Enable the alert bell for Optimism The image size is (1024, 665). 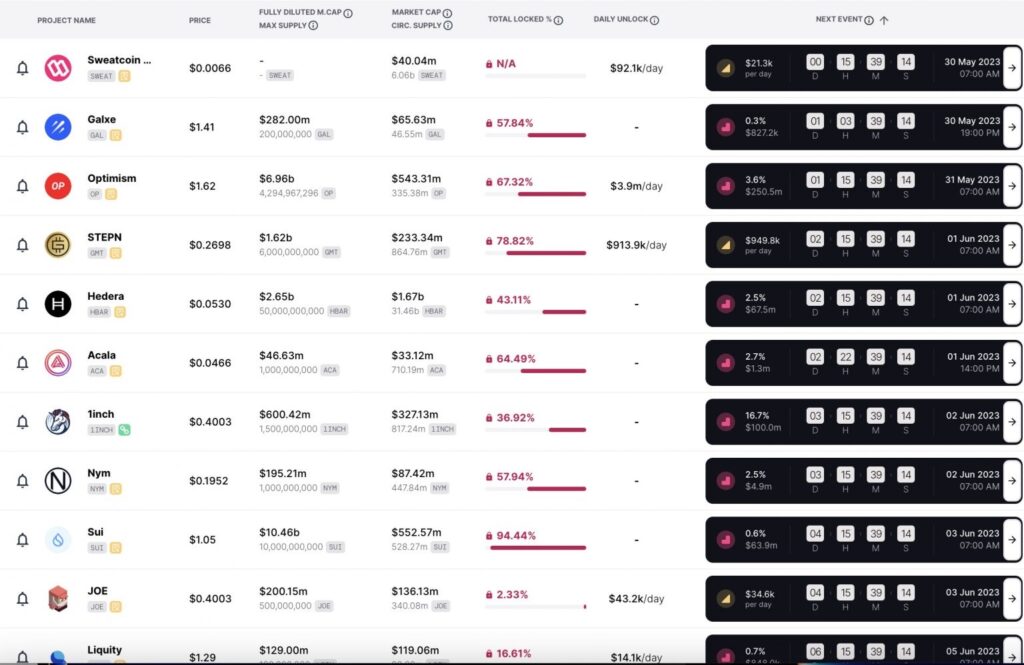[x=22, y=186]
